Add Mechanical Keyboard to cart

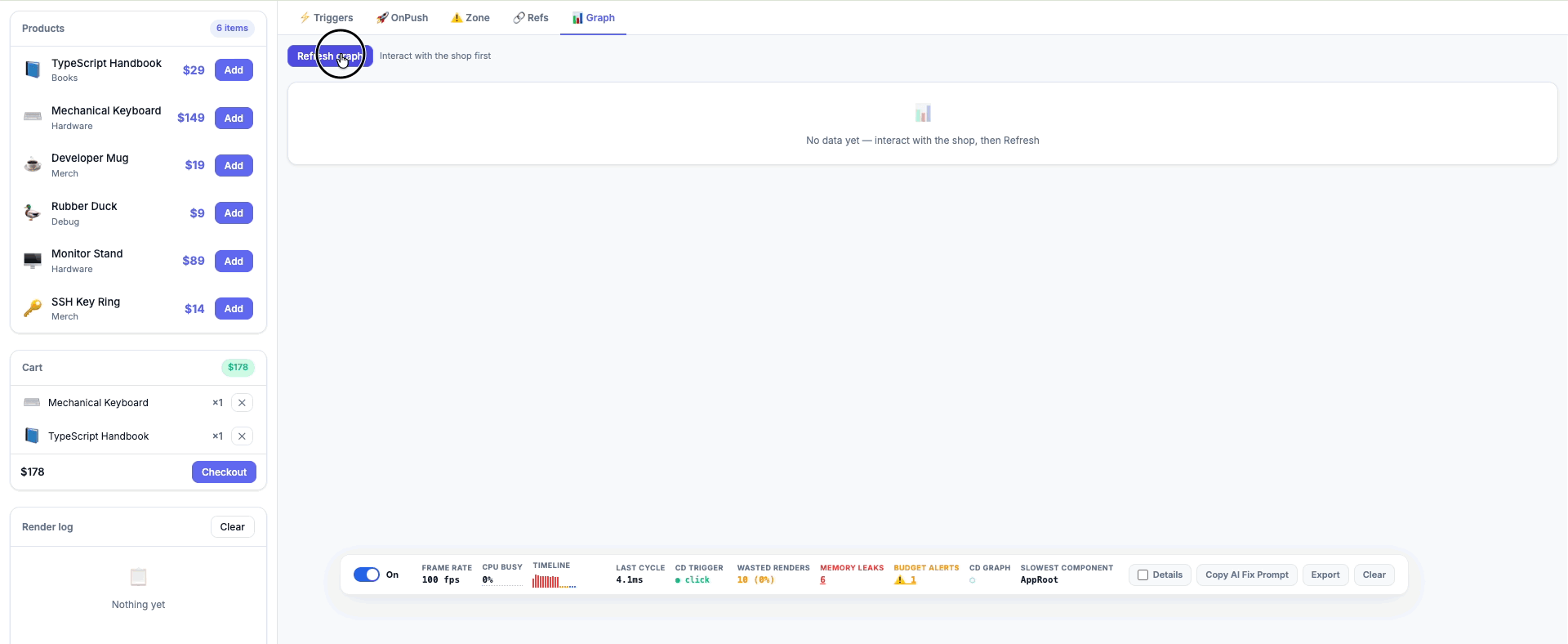[234, 118]
